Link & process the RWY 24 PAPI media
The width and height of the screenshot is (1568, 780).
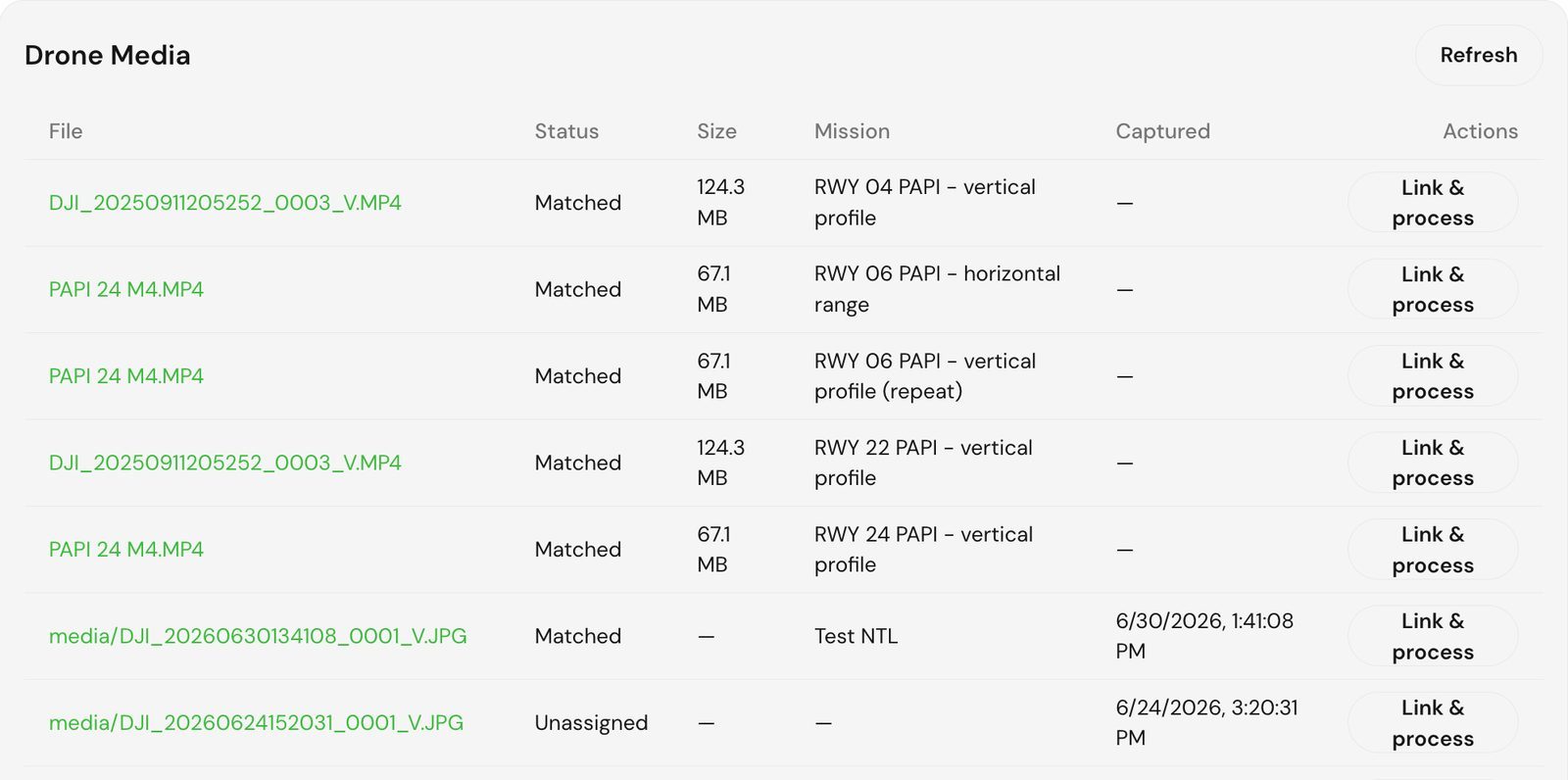click(1433, 550)
